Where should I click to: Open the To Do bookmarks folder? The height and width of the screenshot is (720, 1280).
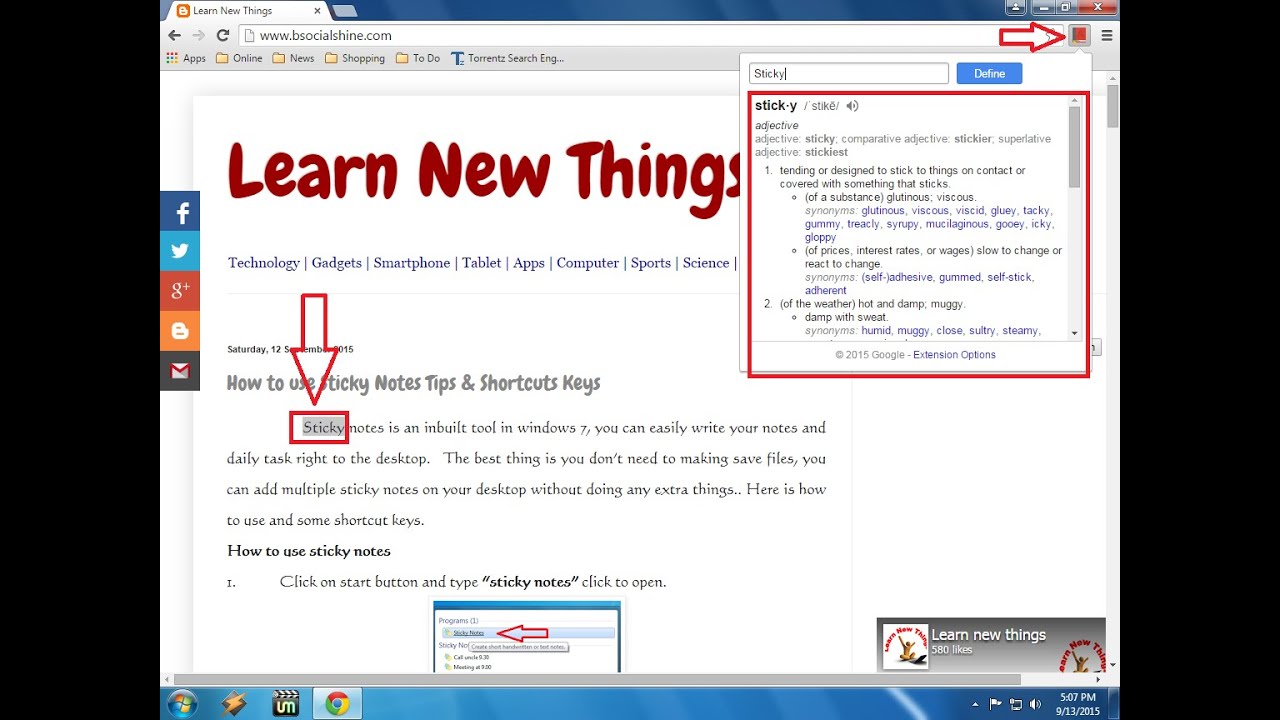click(418, 58)
